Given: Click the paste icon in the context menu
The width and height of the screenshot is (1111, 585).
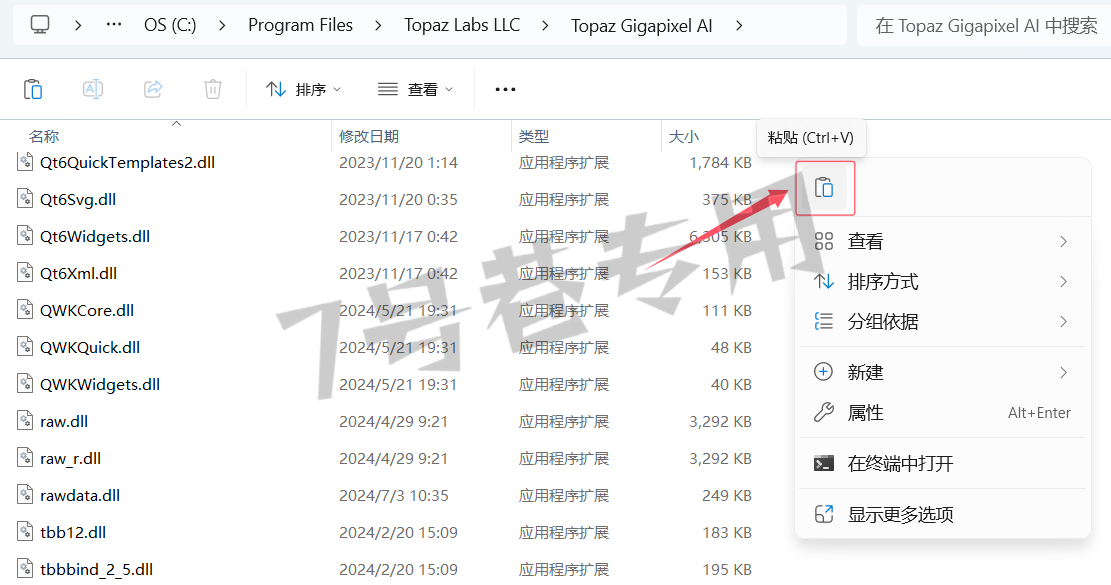Looking at the screenshot, I should (824, 188).
